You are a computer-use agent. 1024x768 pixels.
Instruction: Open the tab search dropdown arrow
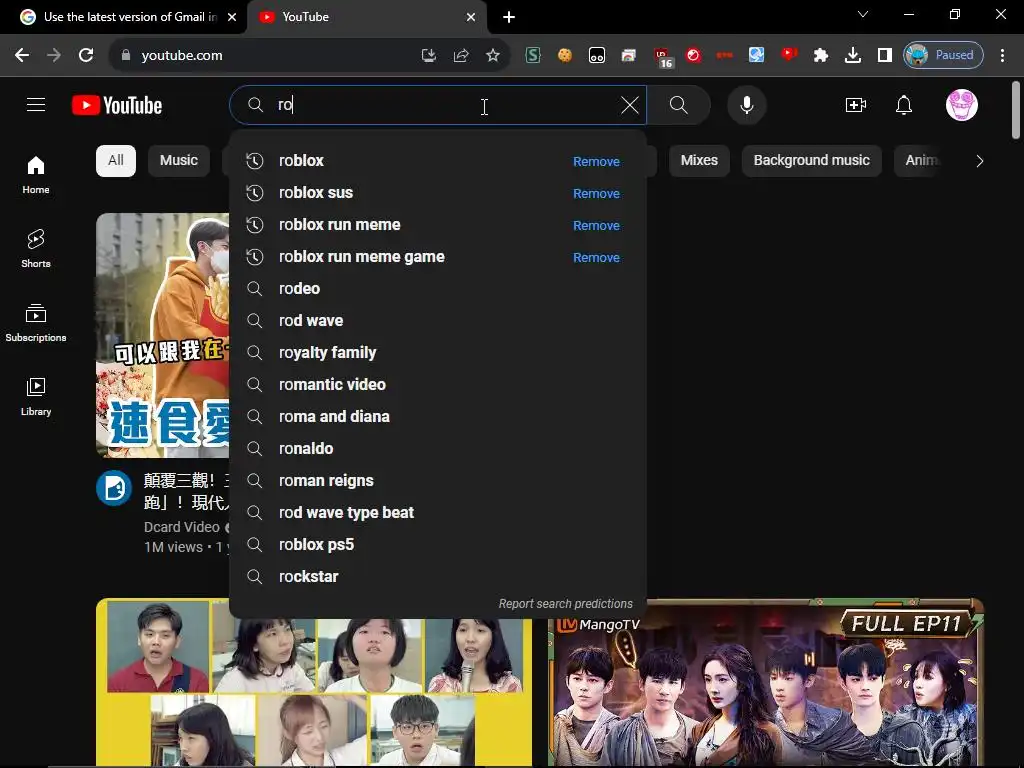(863, 14)
